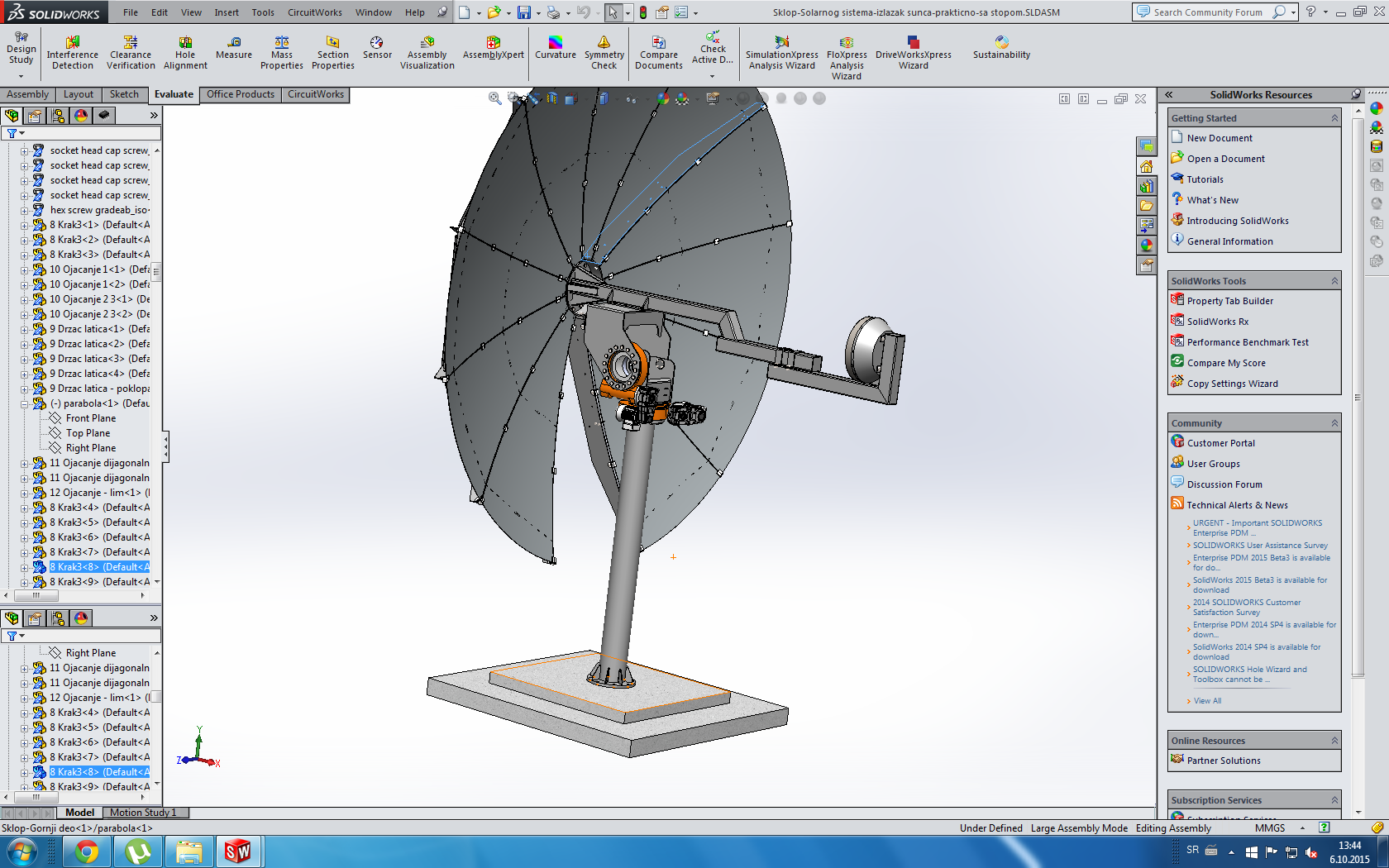Screen dimensions: 1389x868
Task: Open Compare Documents tool
Action: click(x=659, y=53)
